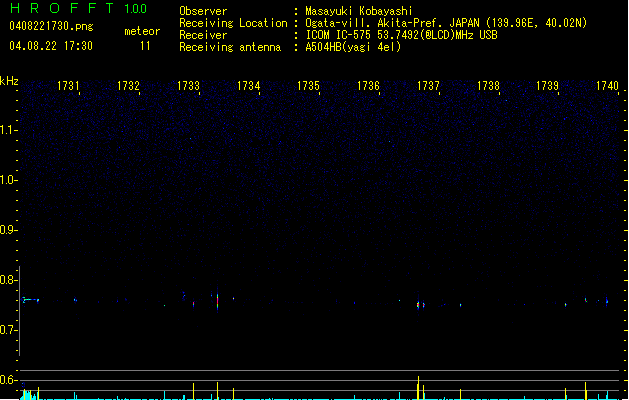The width and height of the screenshot is (629, 400).
Task: Click the 'Observer' field label
Action: [203, 11]
